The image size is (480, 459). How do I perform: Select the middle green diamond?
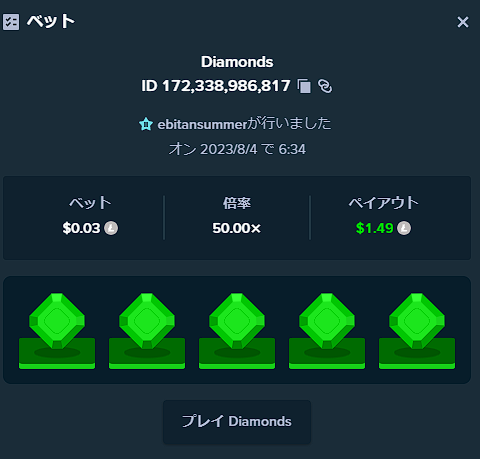237,331
